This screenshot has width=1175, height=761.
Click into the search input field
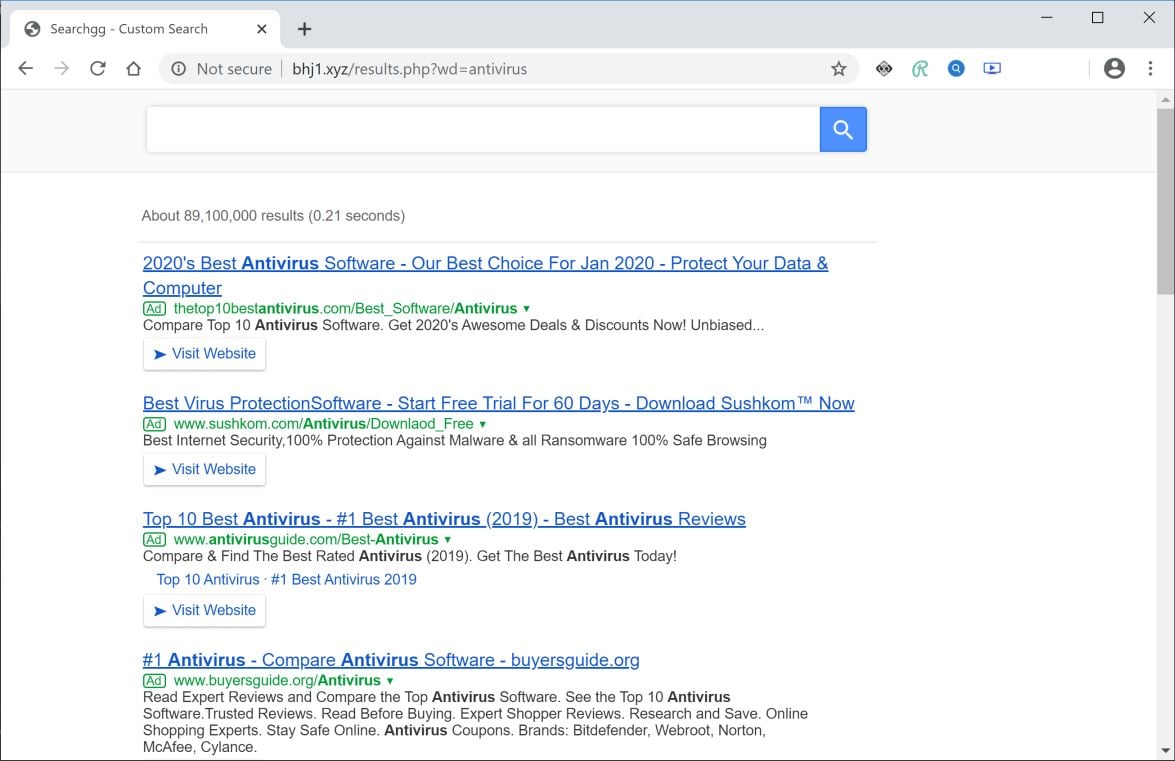coord(482,130)
